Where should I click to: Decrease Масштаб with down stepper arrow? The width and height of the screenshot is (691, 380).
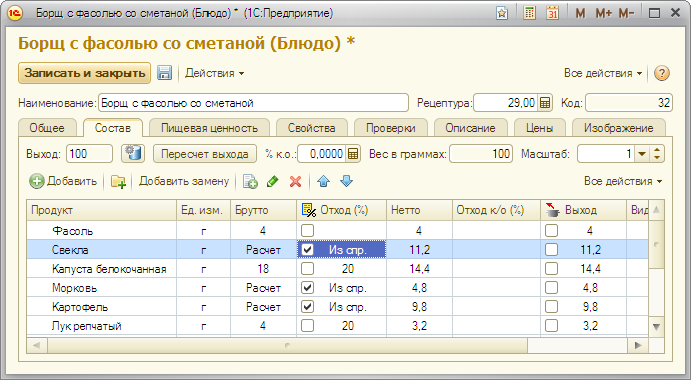657,158
